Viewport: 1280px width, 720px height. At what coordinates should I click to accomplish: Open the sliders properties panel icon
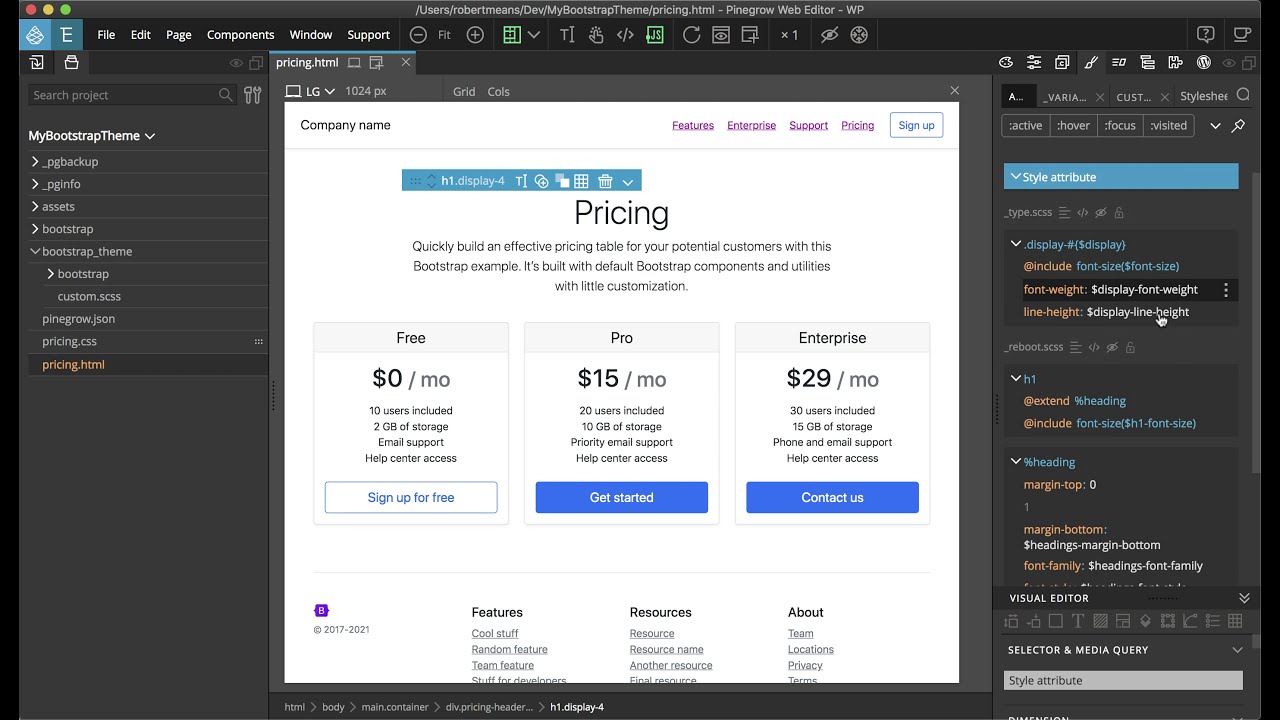pos(1034,62)
